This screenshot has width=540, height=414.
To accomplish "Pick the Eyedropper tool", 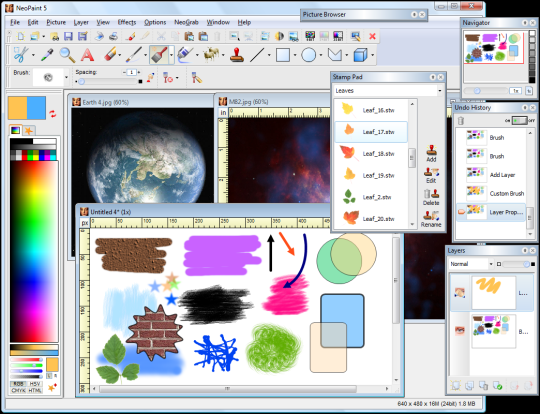I will coord(47,55).
